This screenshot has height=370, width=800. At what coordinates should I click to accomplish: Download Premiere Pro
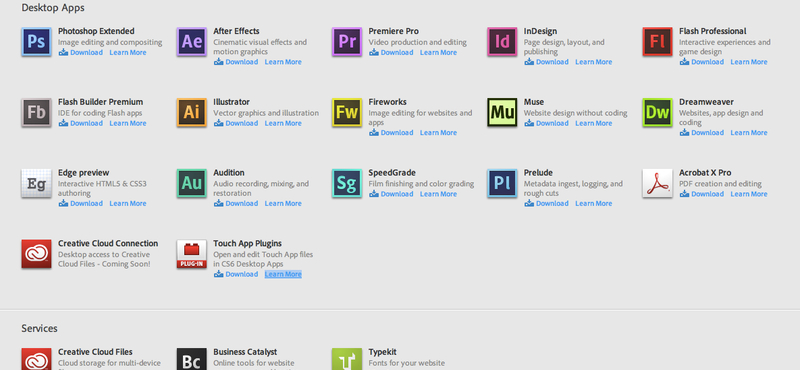[x=391, y=53]
